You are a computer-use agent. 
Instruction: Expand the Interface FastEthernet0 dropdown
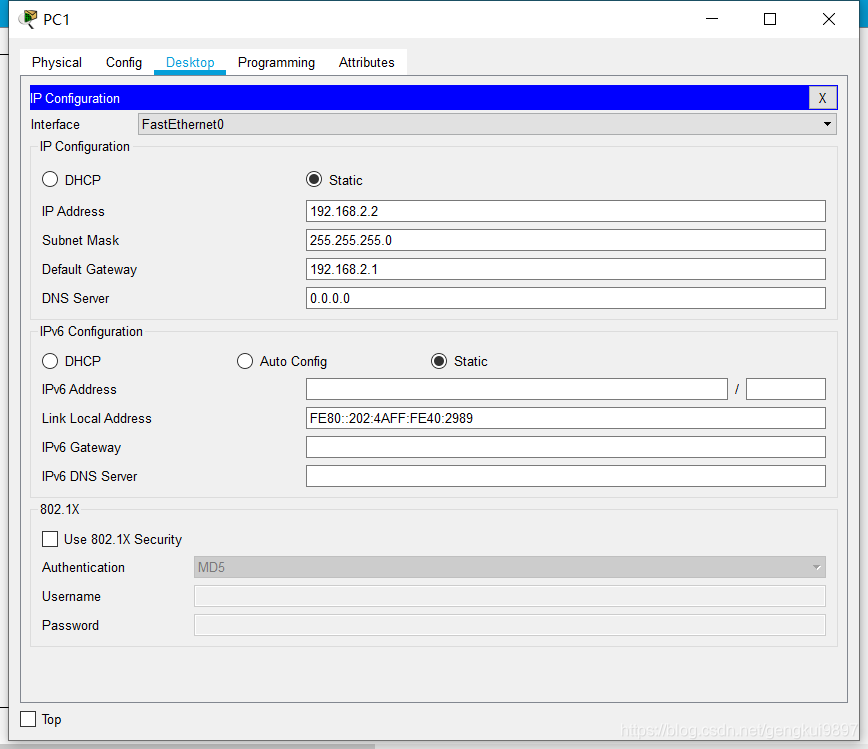(487, 124)
